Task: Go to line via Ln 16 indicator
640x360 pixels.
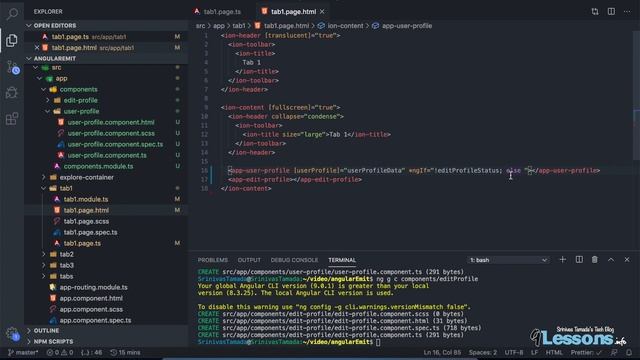Action: 442,352
